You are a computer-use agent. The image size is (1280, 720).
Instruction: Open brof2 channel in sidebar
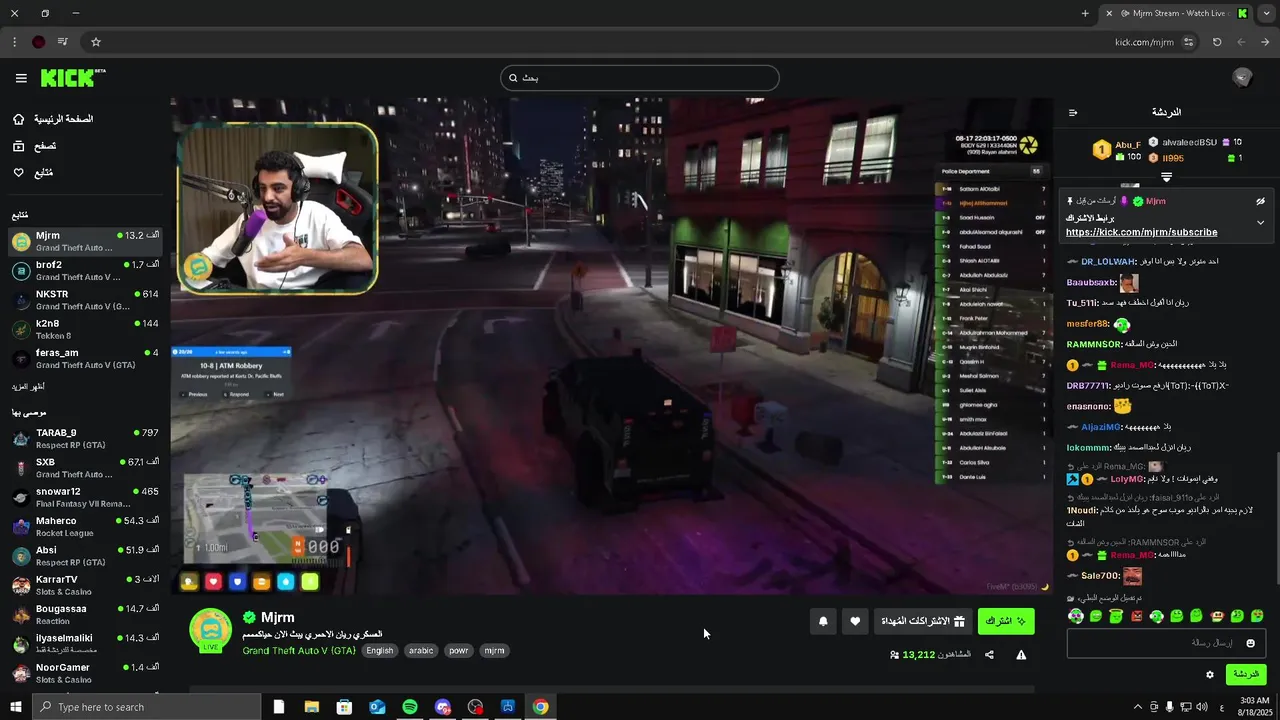(x=85, y=271)
